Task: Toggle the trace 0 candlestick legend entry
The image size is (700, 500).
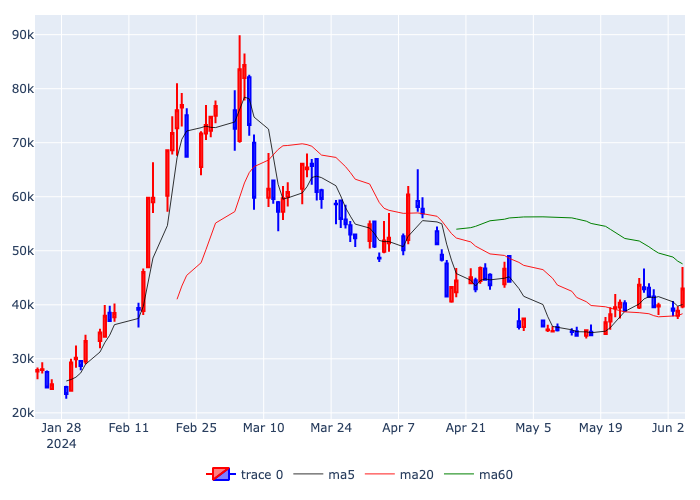Action: pyautogui.click(x=245, y=475)
